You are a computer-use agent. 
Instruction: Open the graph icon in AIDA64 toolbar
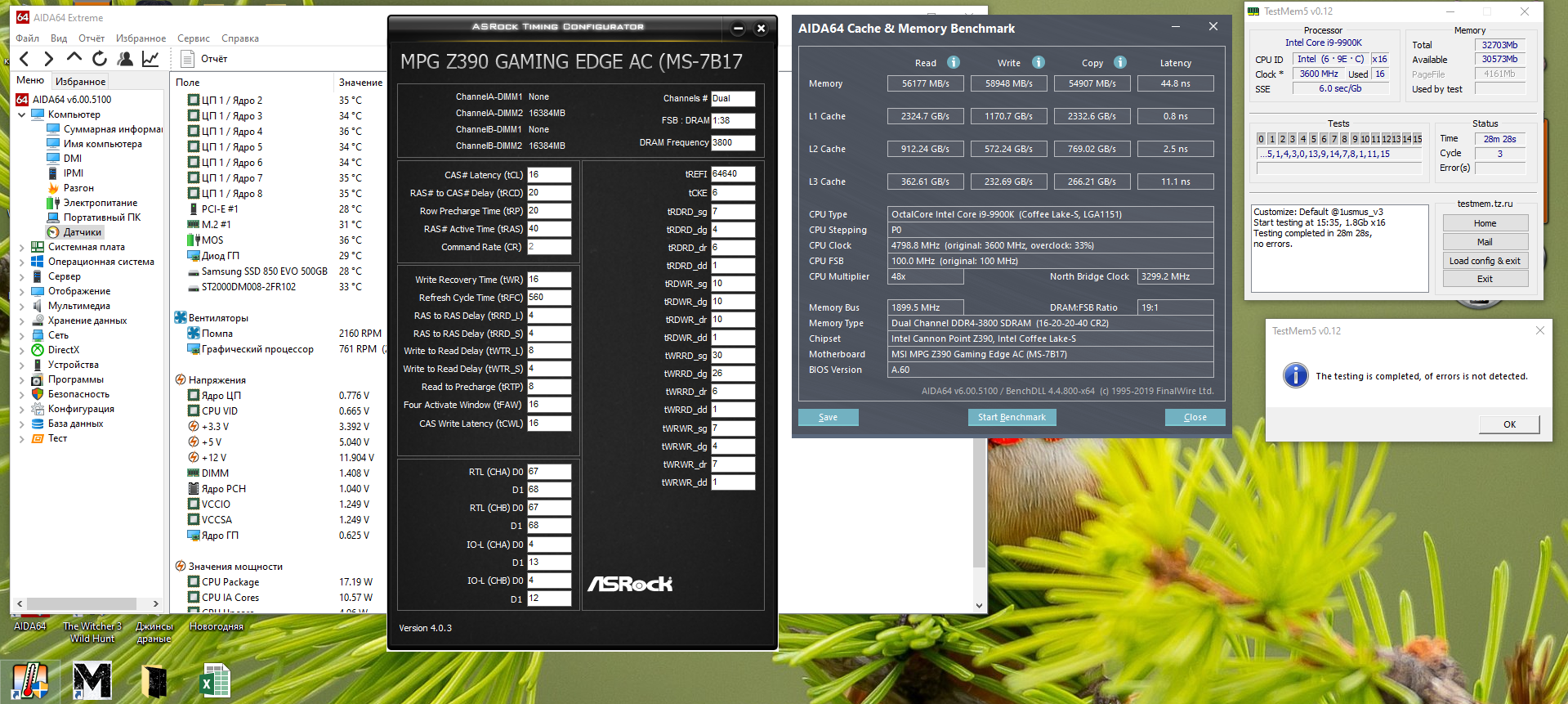pyautogui.click(x=150, y=59)
